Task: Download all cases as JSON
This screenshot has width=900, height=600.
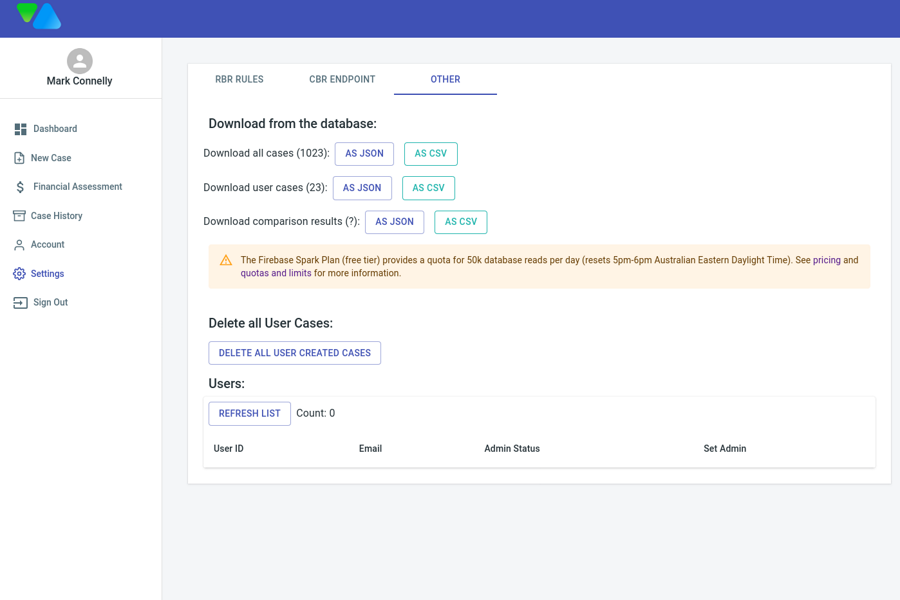Action: pyautogui.click(x=364, y=154)
